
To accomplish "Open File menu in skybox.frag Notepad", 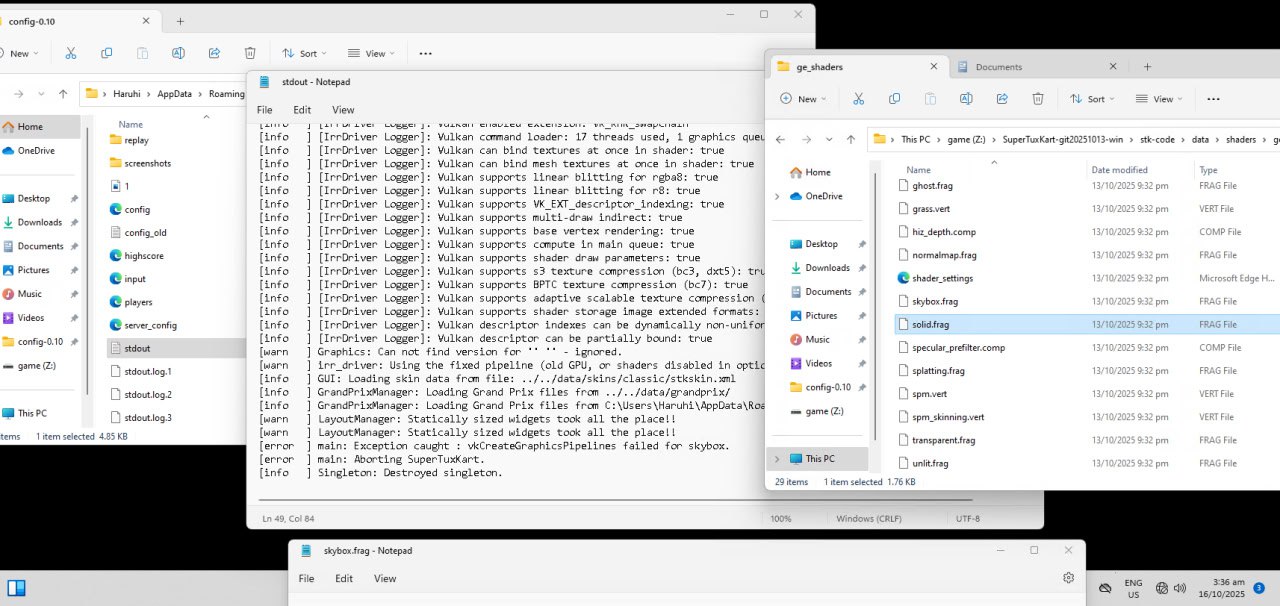I will (306, 578).
